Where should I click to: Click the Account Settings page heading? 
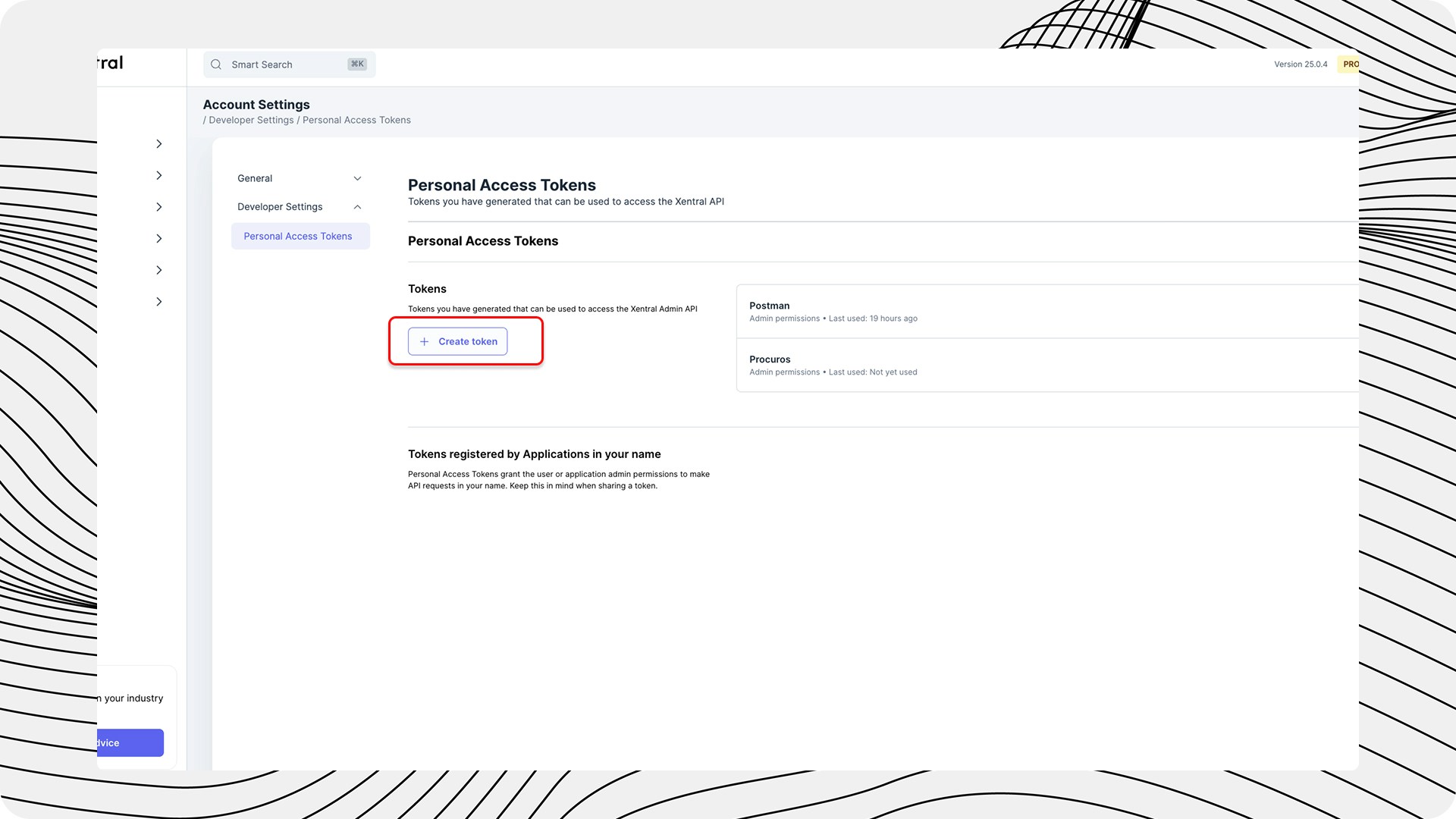coord(256,105)
